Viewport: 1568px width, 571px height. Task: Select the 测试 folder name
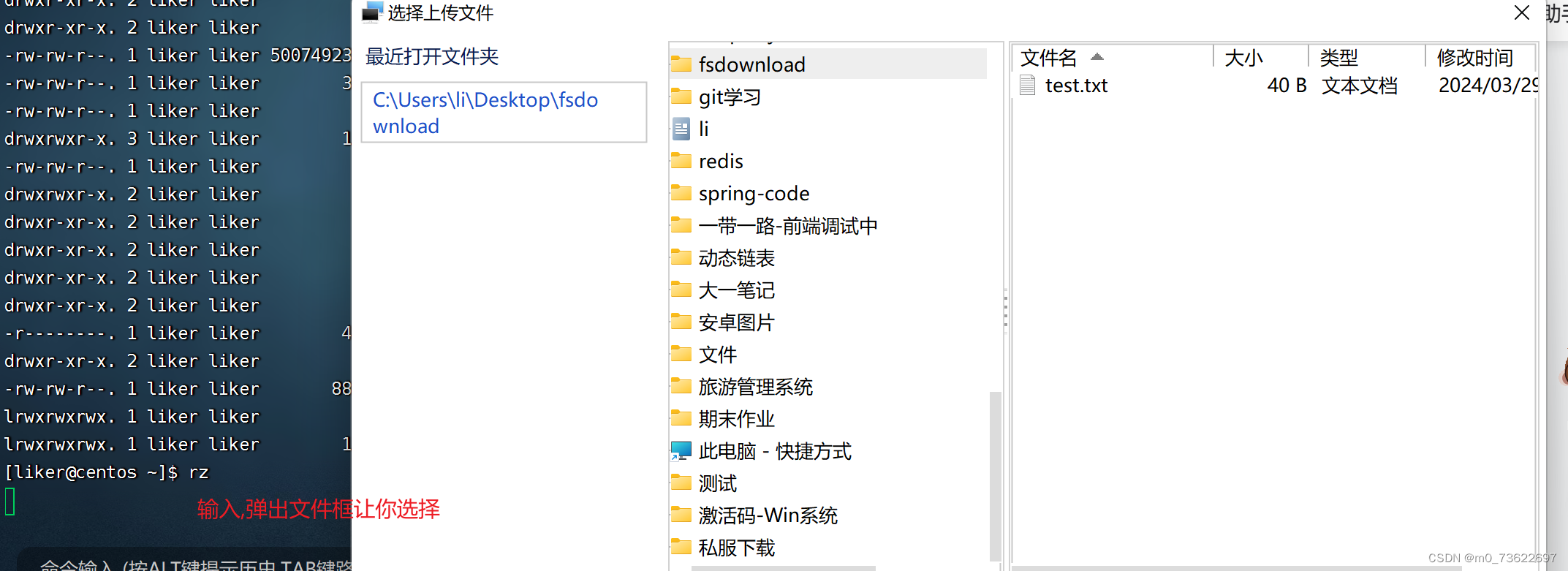coord(718,483)
